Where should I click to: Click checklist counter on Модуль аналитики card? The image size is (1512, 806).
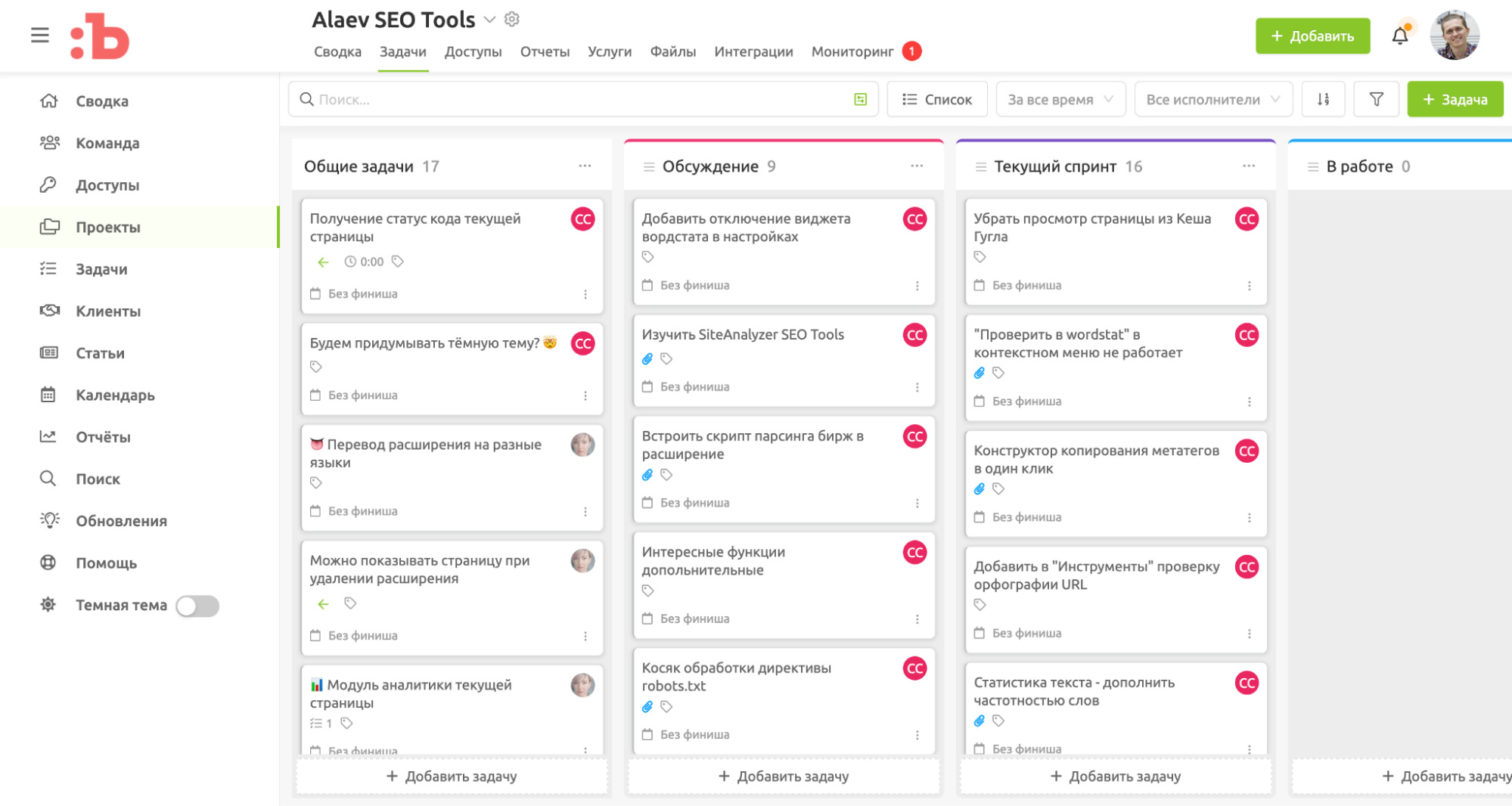click(321, 724)
